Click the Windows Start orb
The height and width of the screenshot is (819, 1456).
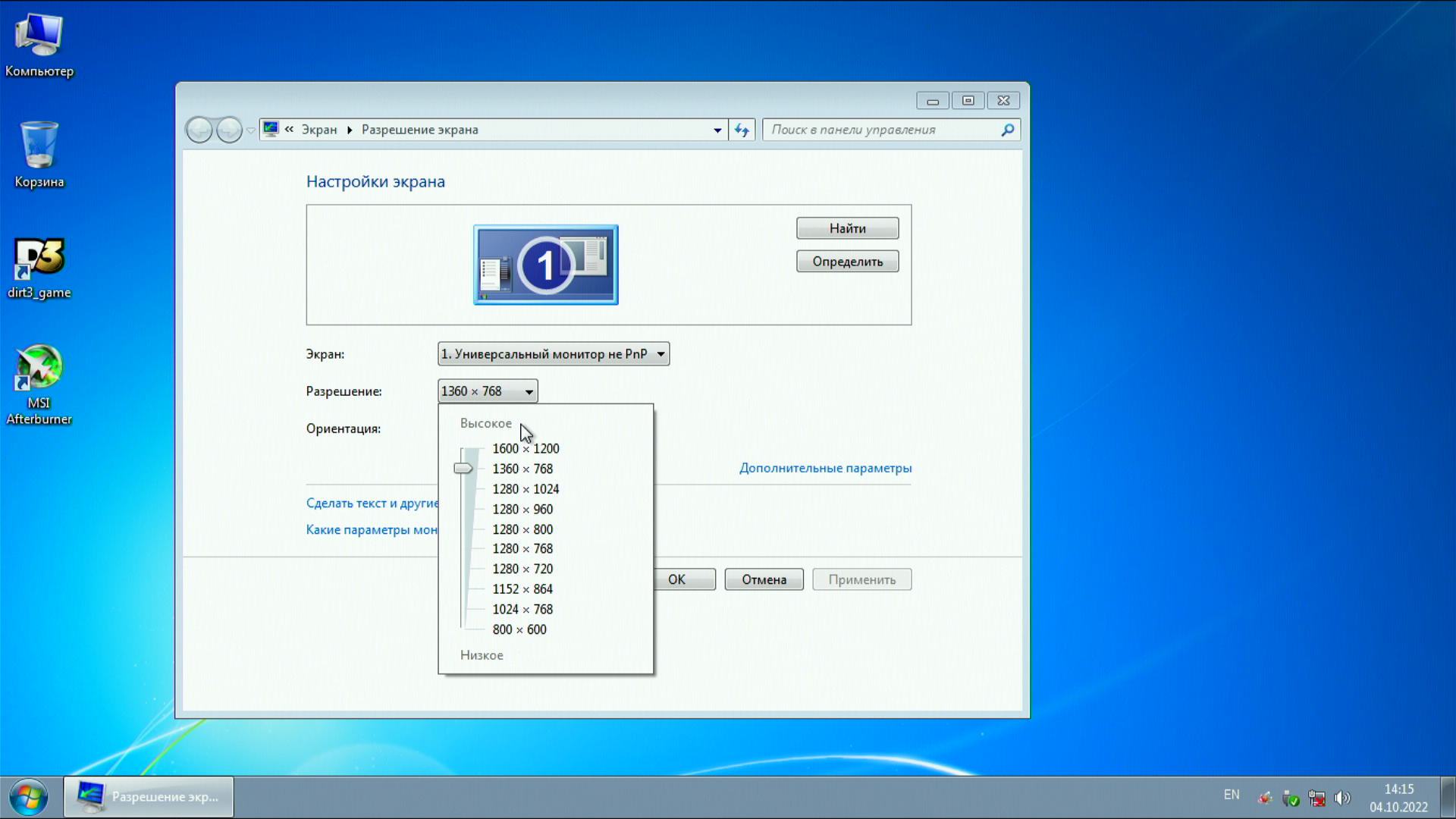(29, 797)
